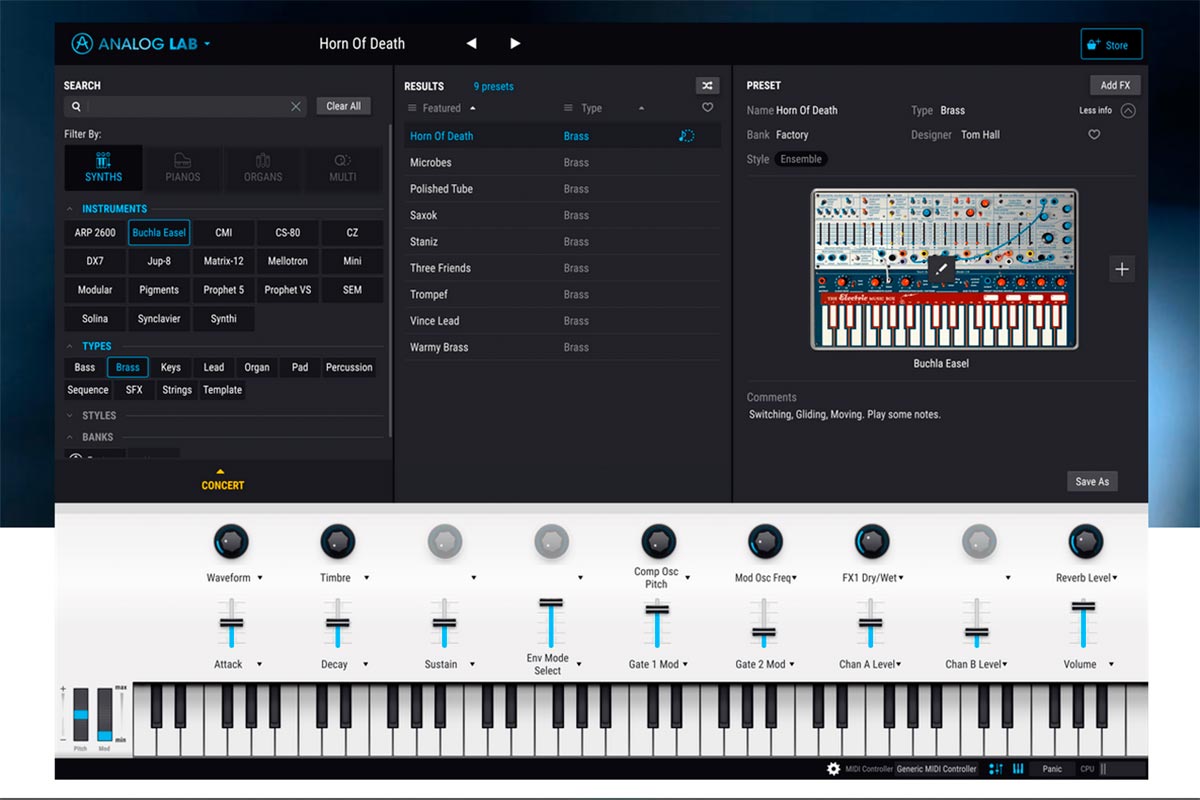Click the Timbre knob

coord(337,542)
